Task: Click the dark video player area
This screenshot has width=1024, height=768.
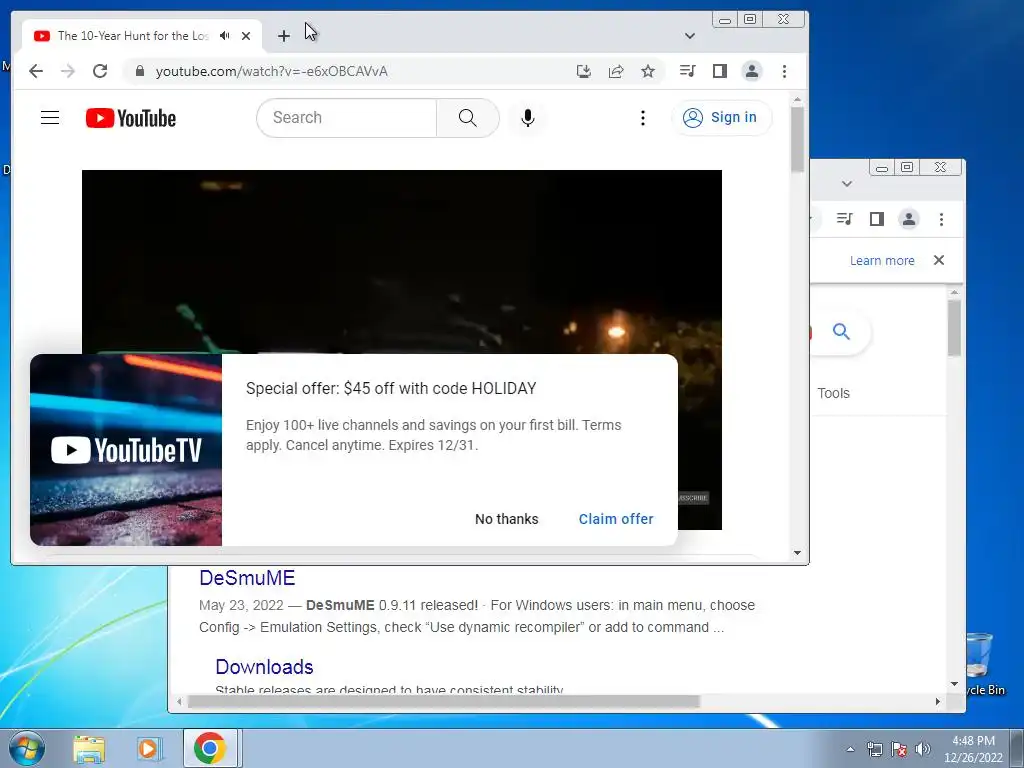Action: click(x=402, y=261)
